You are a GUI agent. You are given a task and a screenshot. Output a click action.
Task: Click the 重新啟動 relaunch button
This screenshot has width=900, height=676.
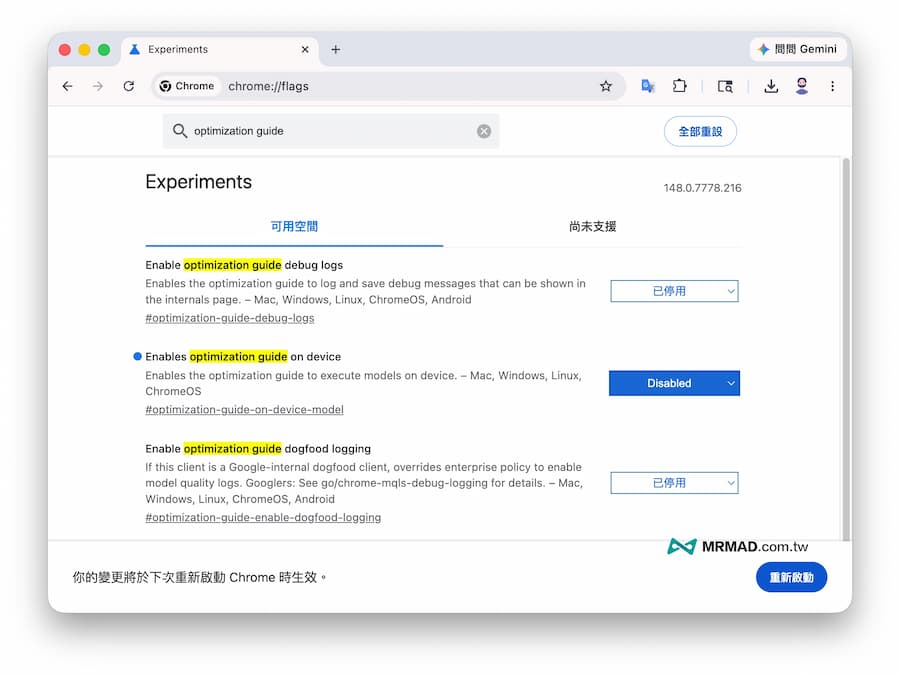[792, 577]
